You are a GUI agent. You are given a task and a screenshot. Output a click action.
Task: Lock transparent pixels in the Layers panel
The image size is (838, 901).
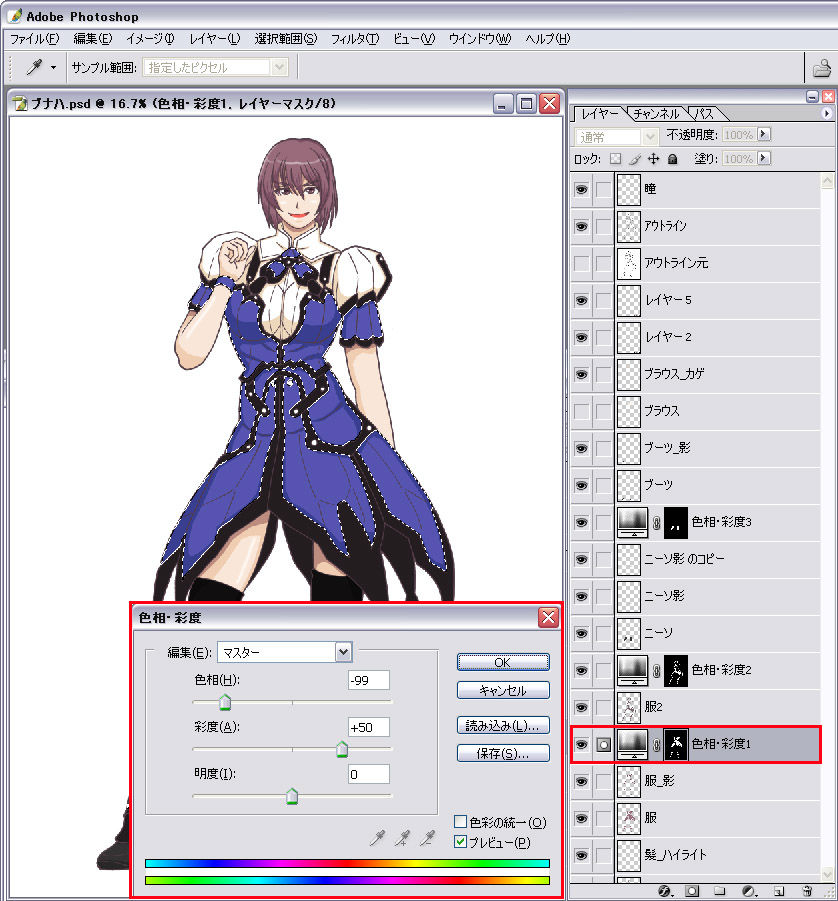(x=616, y=159)
